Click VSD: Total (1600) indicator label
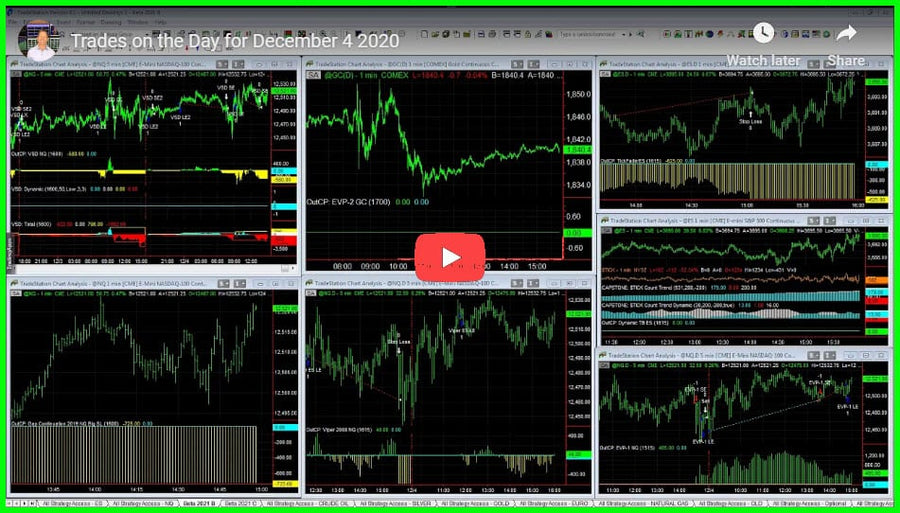Viewport: 900px width, 513px height. (33, 224)
